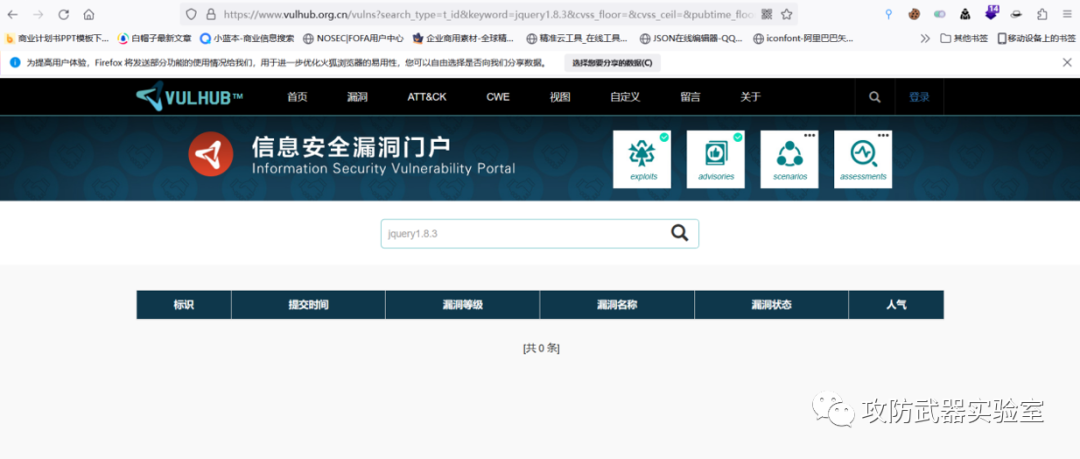Click the VULHUB logo
The image size is (1080, 459).
coord(189,97)
